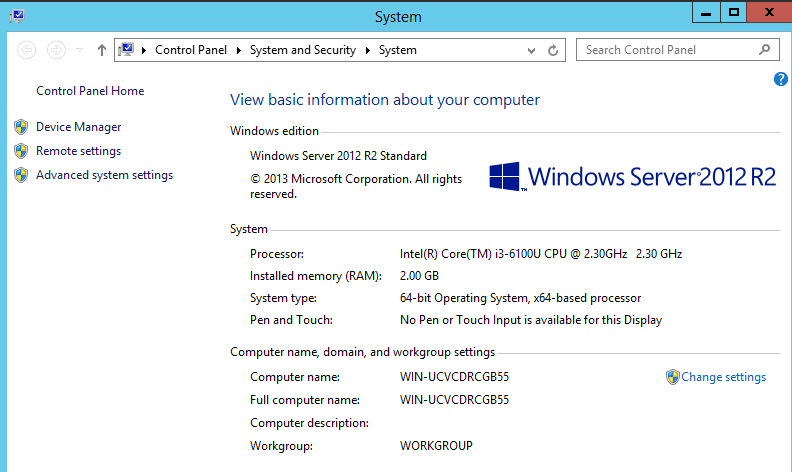Click 'Installed memory (RAM):' label
Screen dimensions: 792x472
click(316, 276)
